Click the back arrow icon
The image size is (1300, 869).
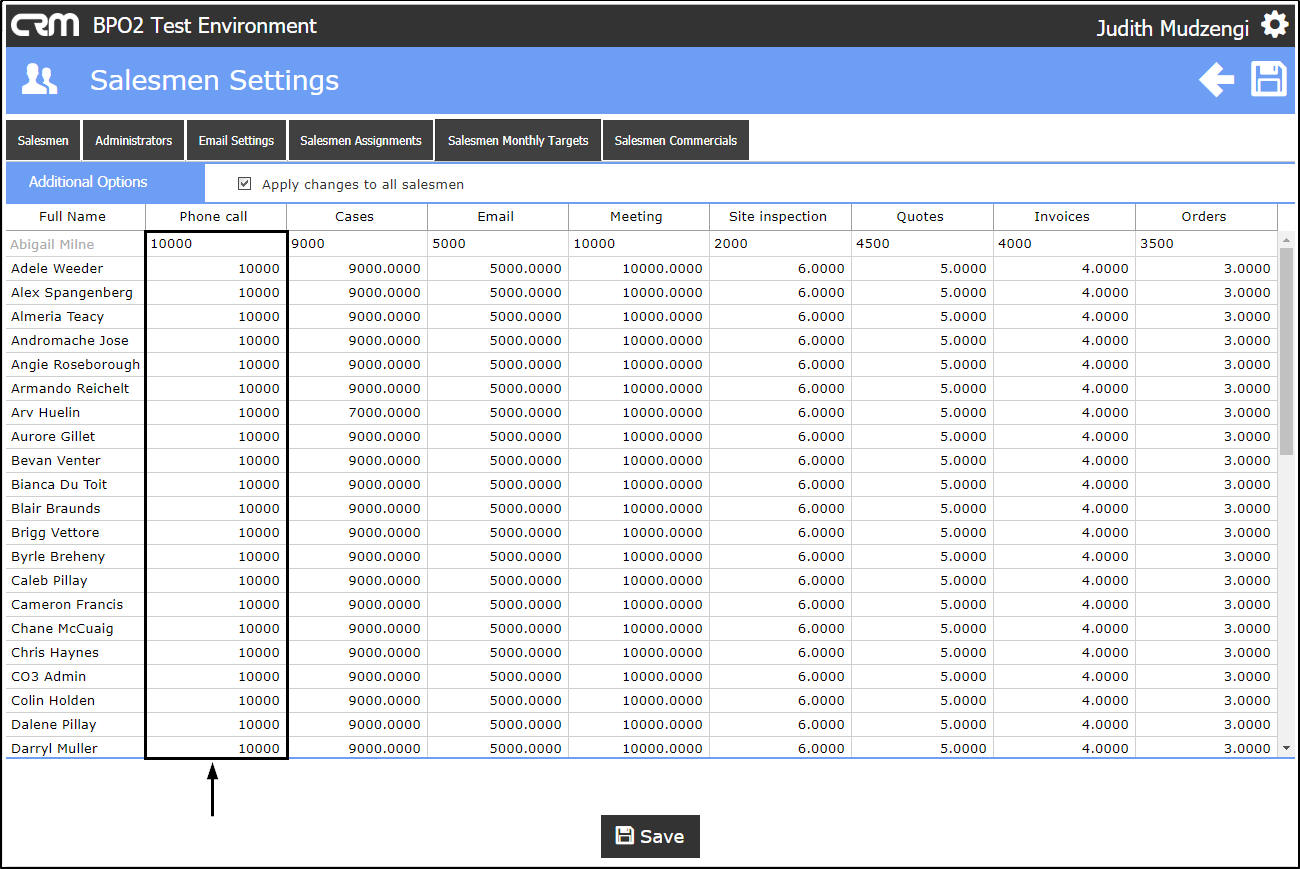pos(1216,80)
